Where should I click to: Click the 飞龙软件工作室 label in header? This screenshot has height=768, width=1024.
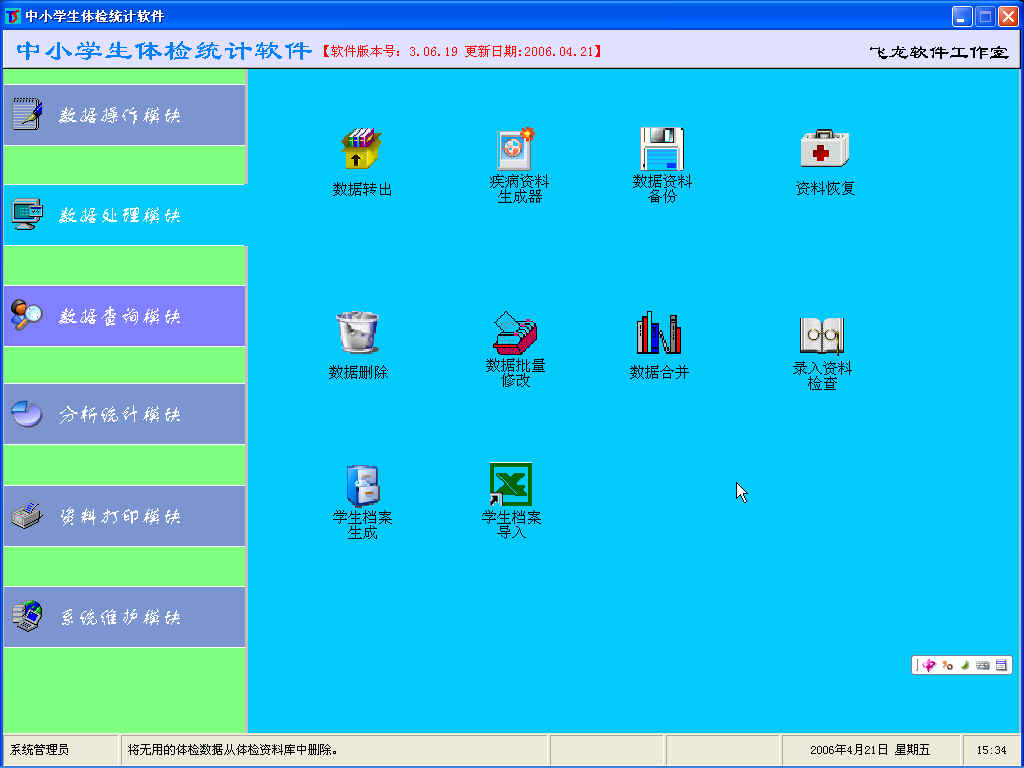tap(938, 52)
